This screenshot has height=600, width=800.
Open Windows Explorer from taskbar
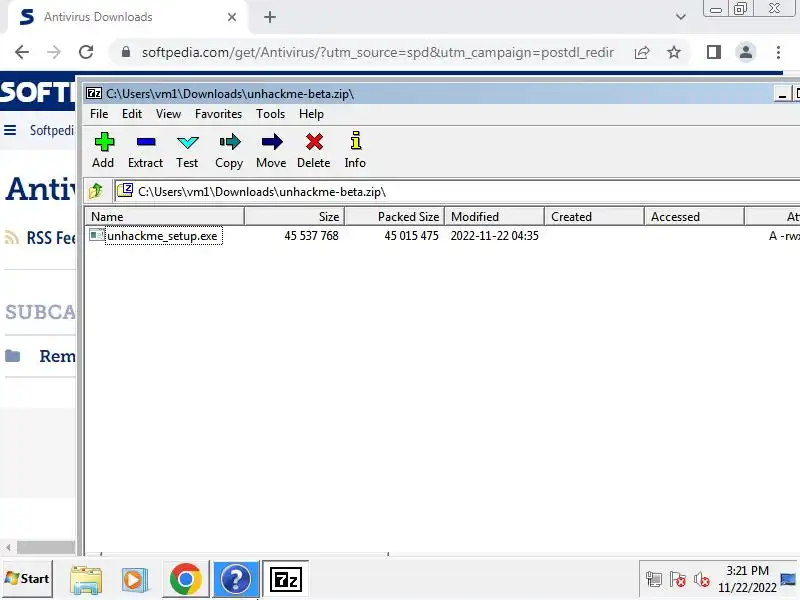(x=86, y=580)
